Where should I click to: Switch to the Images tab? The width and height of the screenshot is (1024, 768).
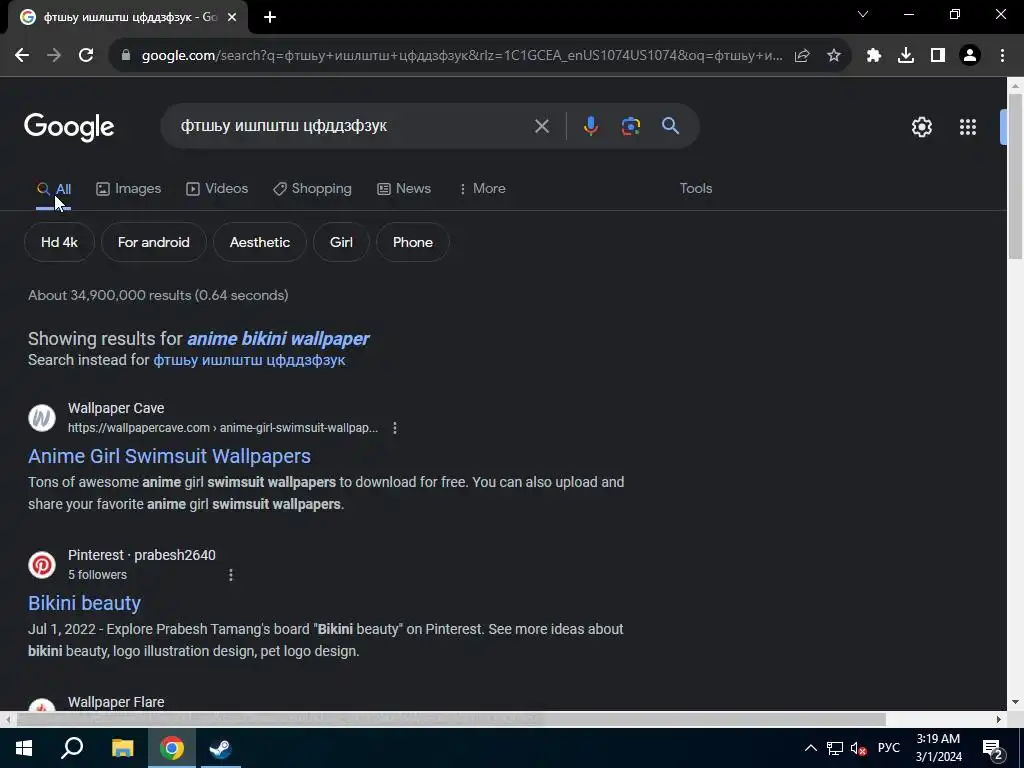coord(129,189)
